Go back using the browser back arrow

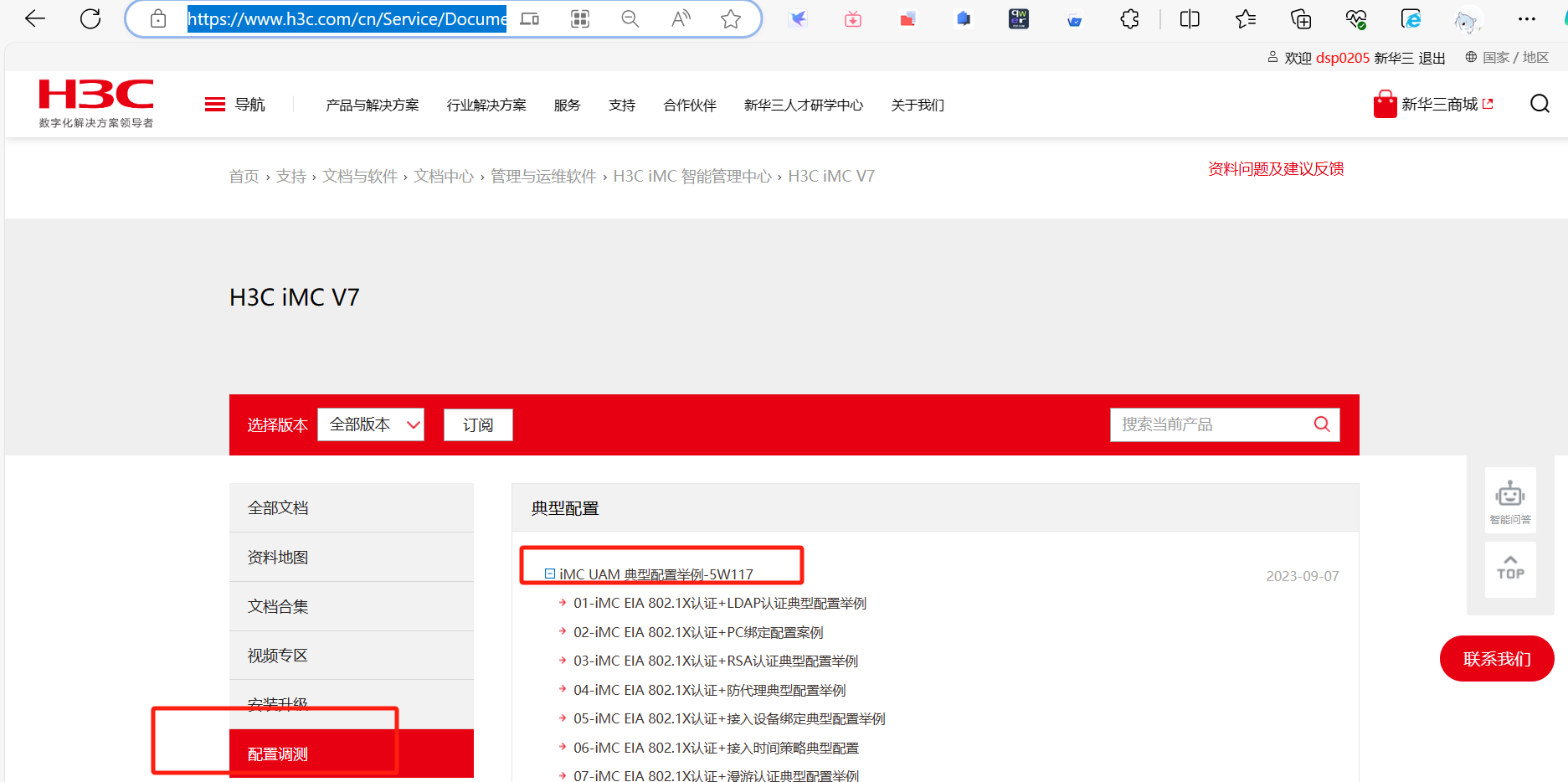[35, 18]
